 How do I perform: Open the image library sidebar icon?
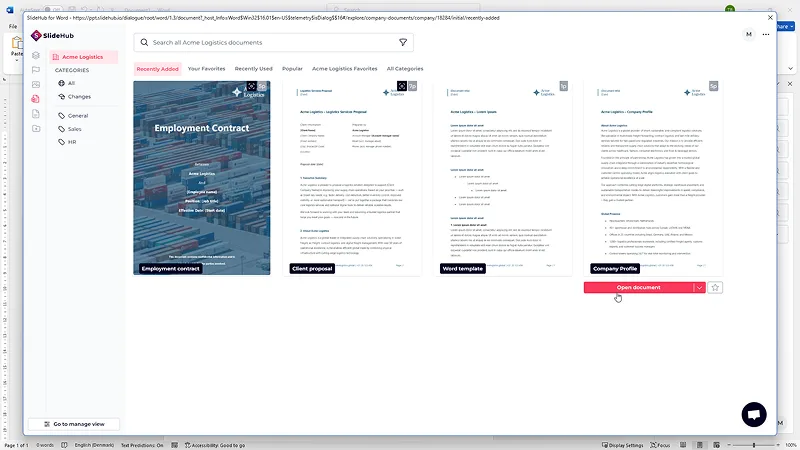point(36,84)
